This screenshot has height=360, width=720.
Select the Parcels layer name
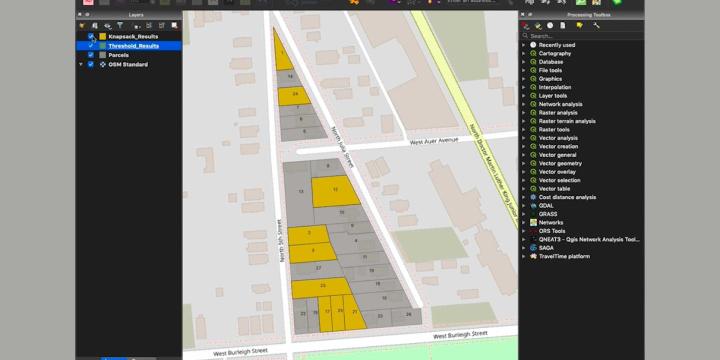[x=118, y=55]
